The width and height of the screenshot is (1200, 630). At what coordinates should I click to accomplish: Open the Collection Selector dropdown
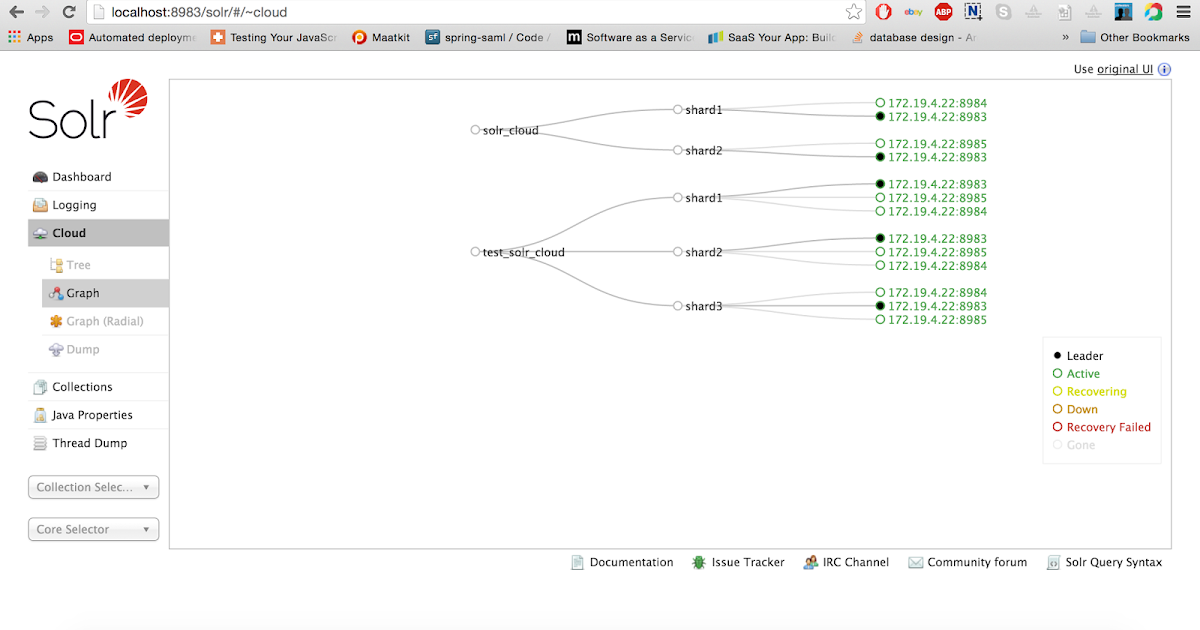pos(93,487)
